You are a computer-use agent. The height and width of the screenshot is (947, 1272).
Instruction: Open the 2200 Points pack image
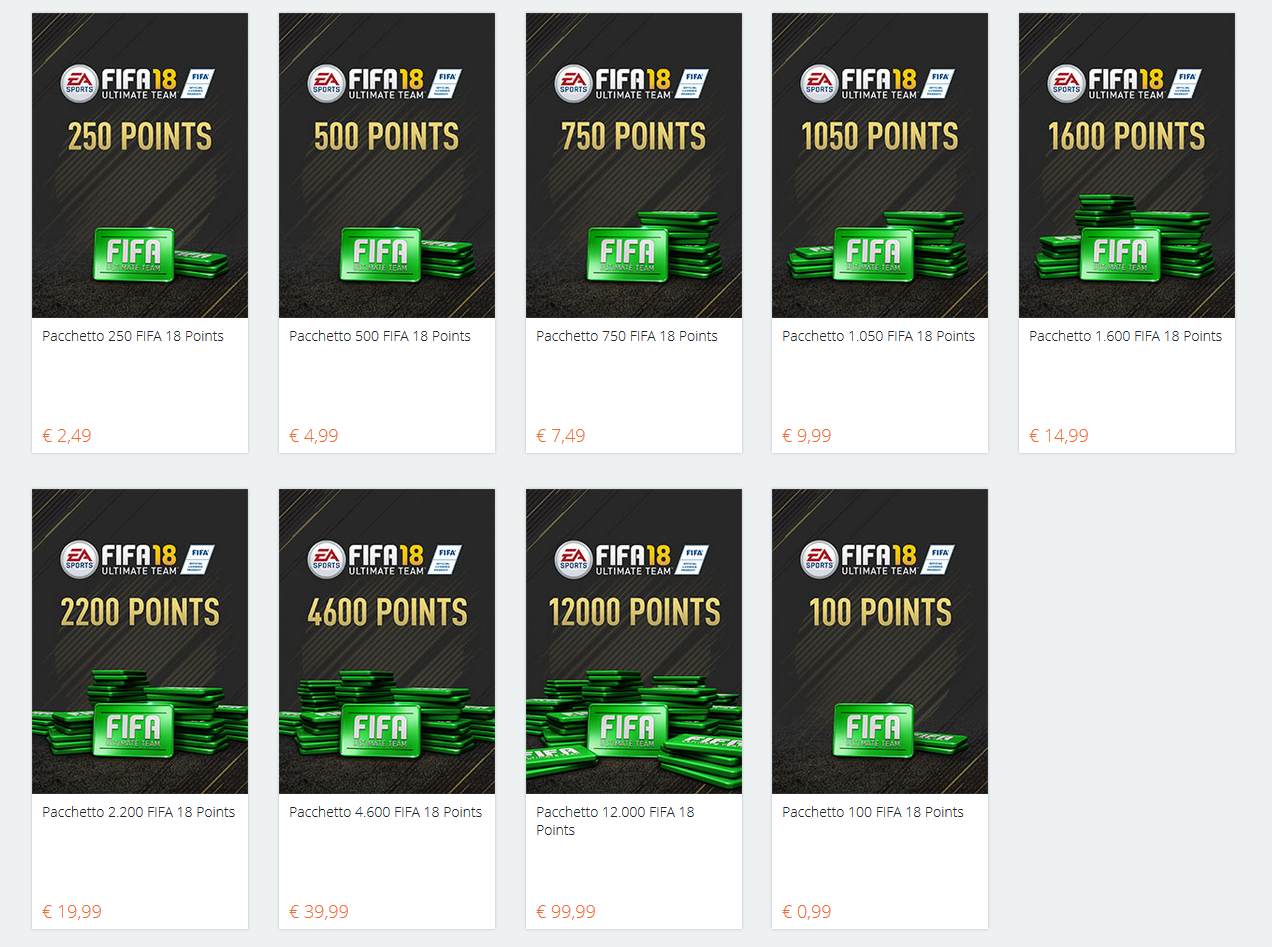click(140, 641)
